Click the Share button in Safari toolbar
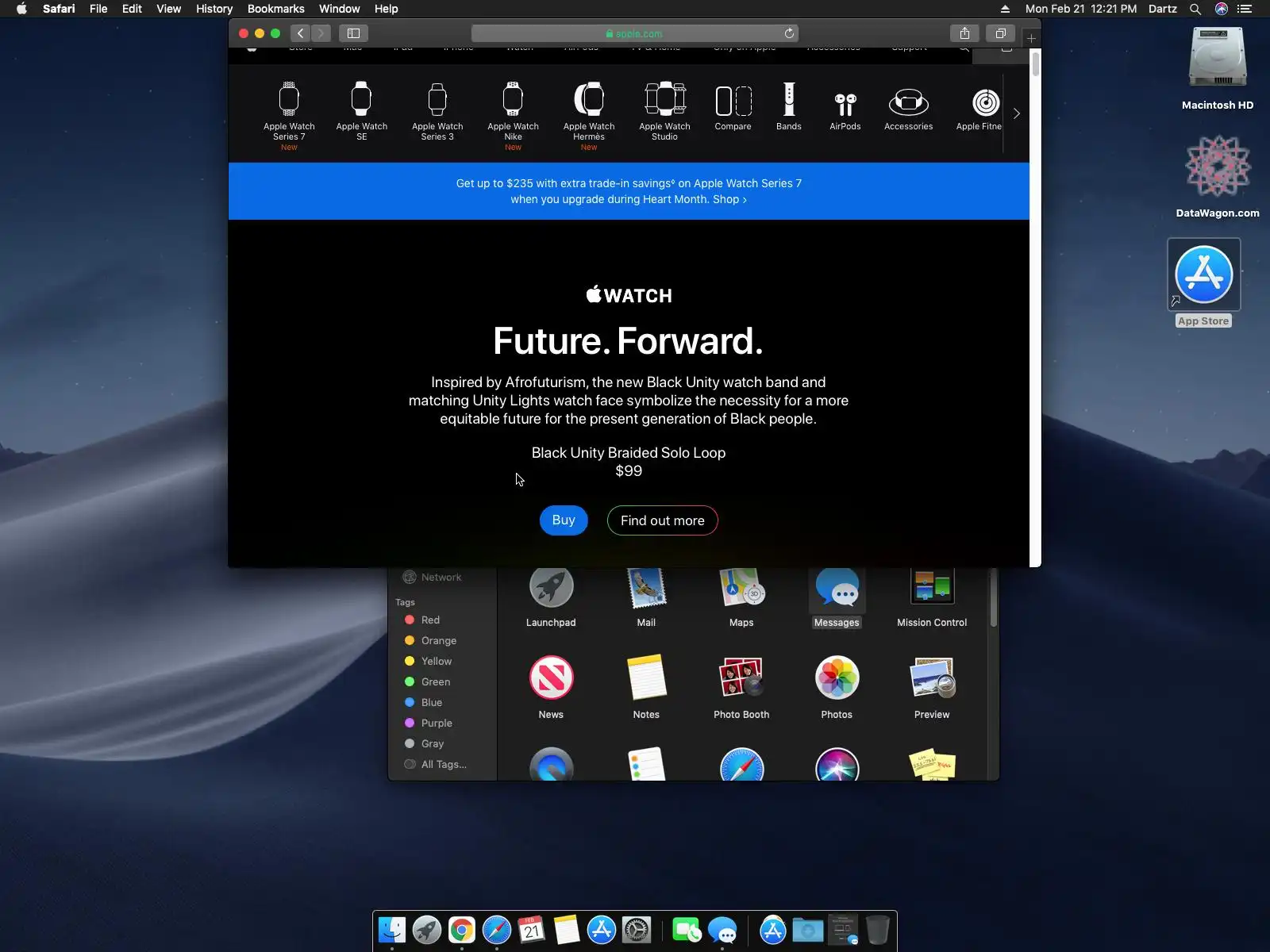The height and width of the screenshot is (952, 1270). click(964, 33)
